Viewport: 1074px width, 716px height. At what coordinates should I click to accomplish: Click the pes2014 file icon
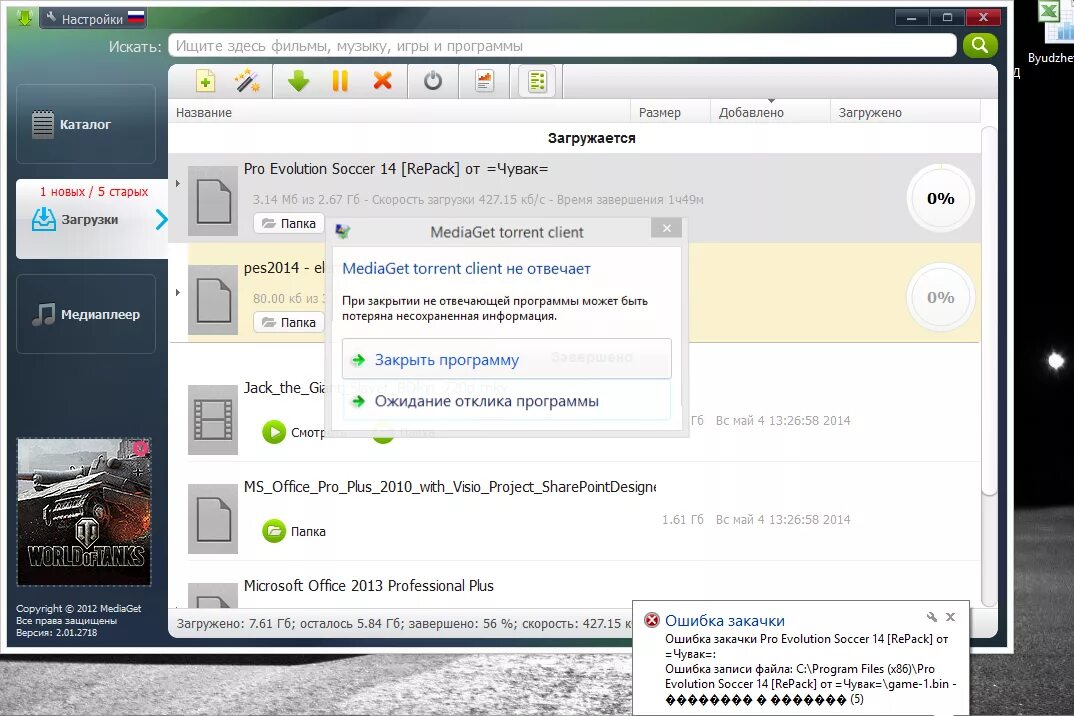click(x=213, y=300)
